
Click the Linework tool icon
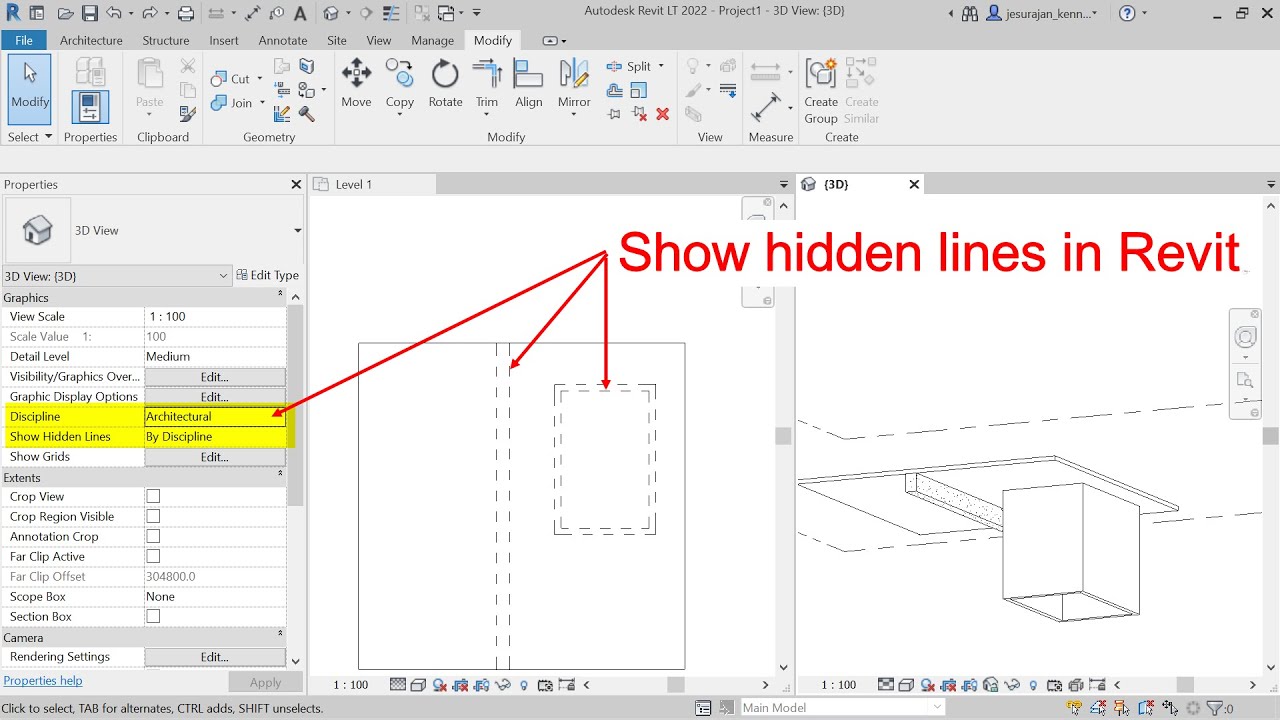(727, 90)
